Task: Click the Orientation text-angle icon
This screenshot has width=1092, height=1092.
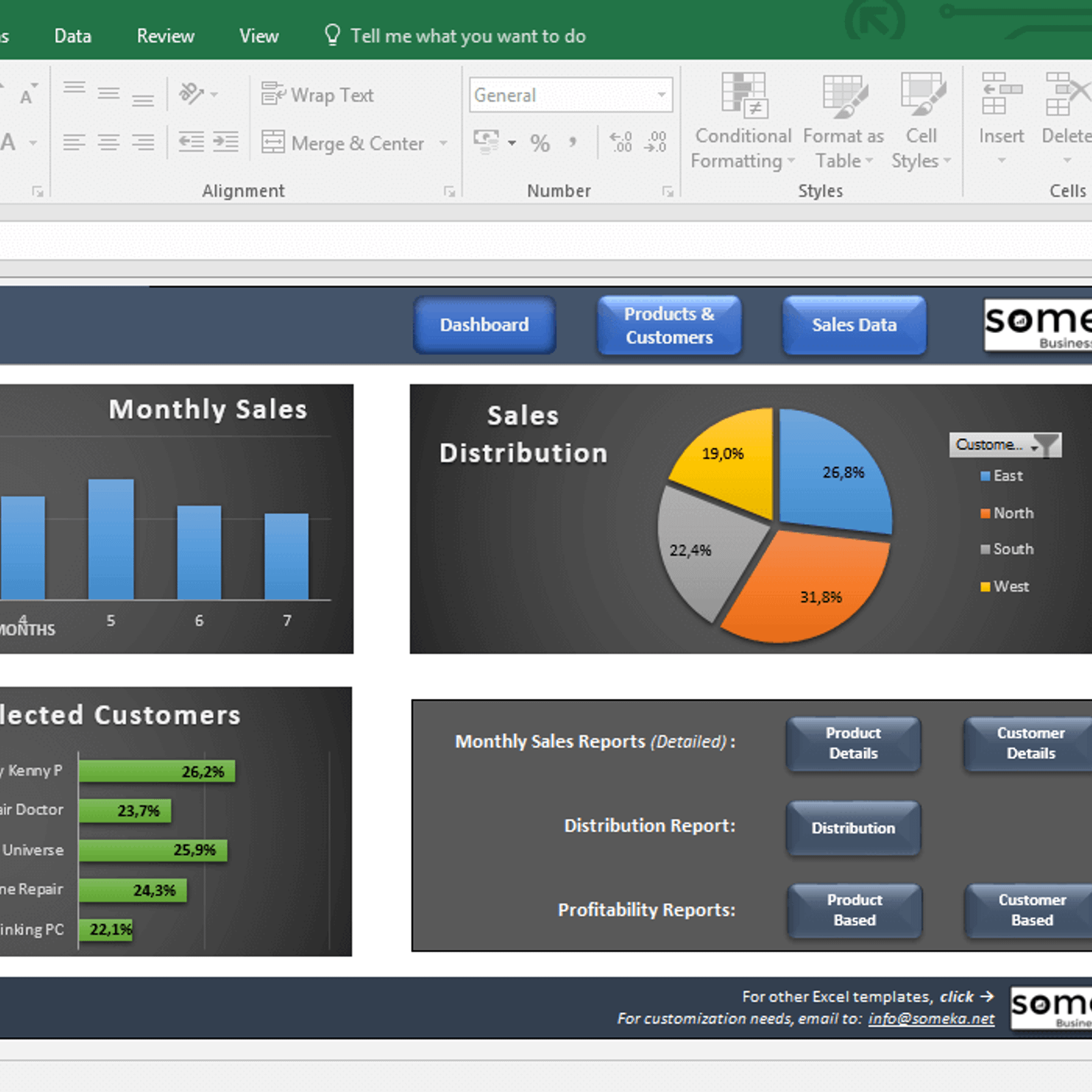Action: (192, 94)
